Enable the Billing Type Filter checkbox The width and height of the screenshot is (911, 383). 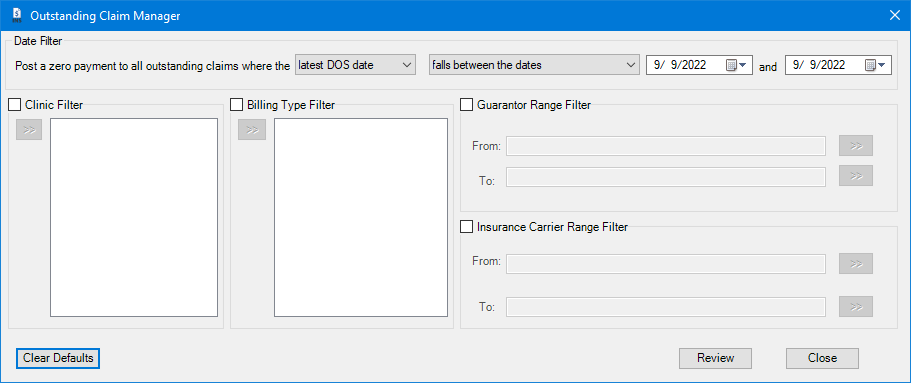click(236, 105)
